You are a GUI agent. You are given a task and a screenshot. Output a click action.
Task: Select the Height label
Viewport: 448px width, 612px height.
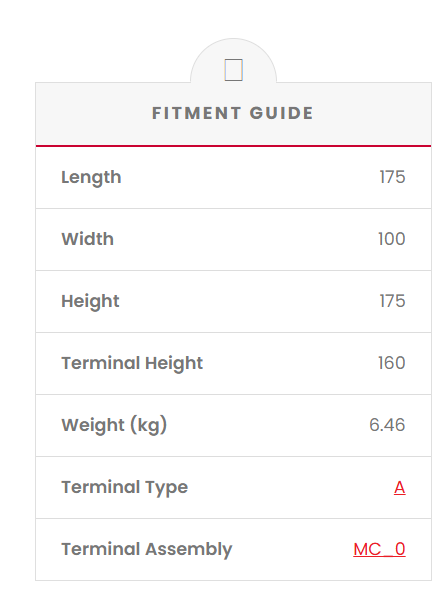[90, 302]
